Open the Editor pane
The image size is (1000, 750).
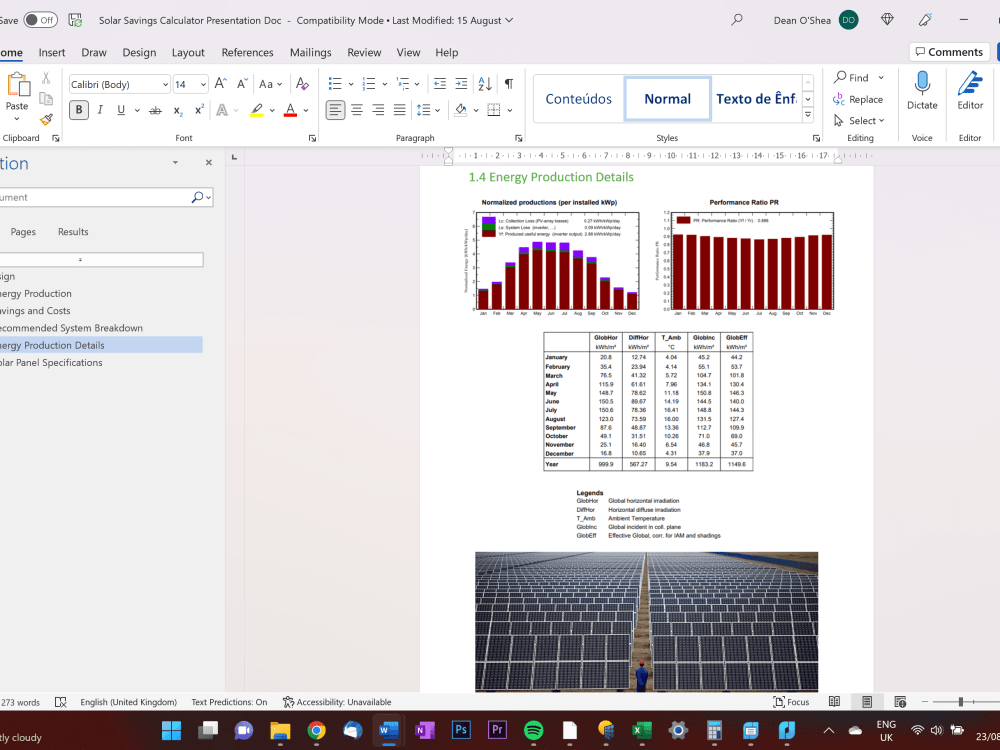(x=967, y=90)
